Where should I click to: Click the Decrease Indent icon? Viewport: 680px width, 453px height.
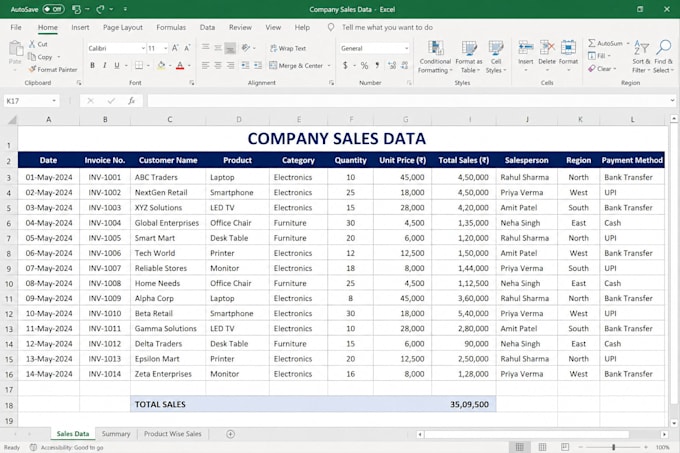pyautogui.click(x=245, y=65)
